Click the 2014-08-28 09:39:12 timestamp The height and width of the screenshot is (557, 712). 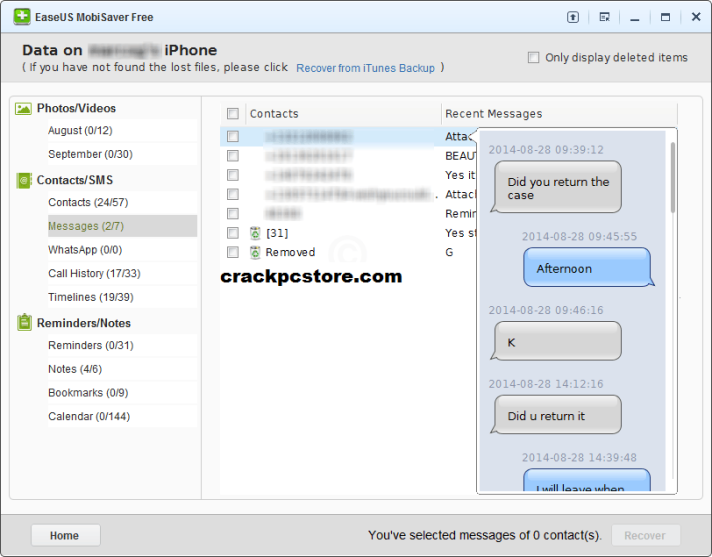click(546, 150)
